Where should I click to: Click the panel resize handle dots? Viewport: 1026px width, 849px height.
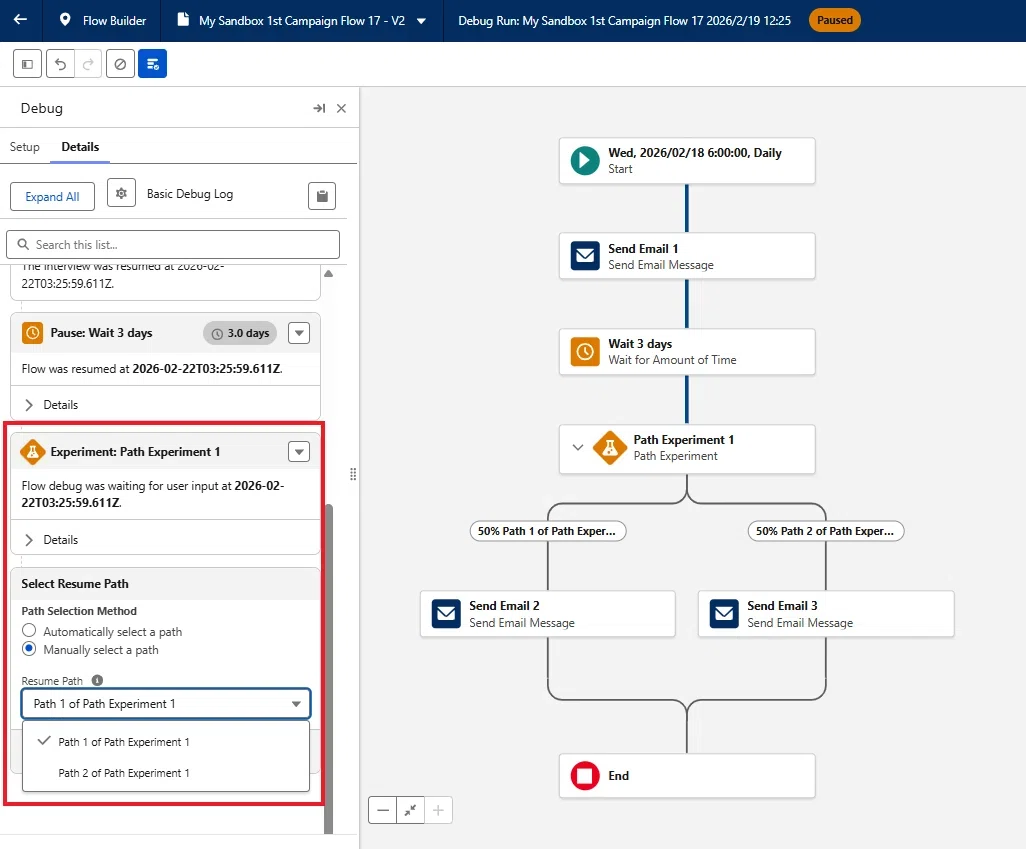[353, 474]
